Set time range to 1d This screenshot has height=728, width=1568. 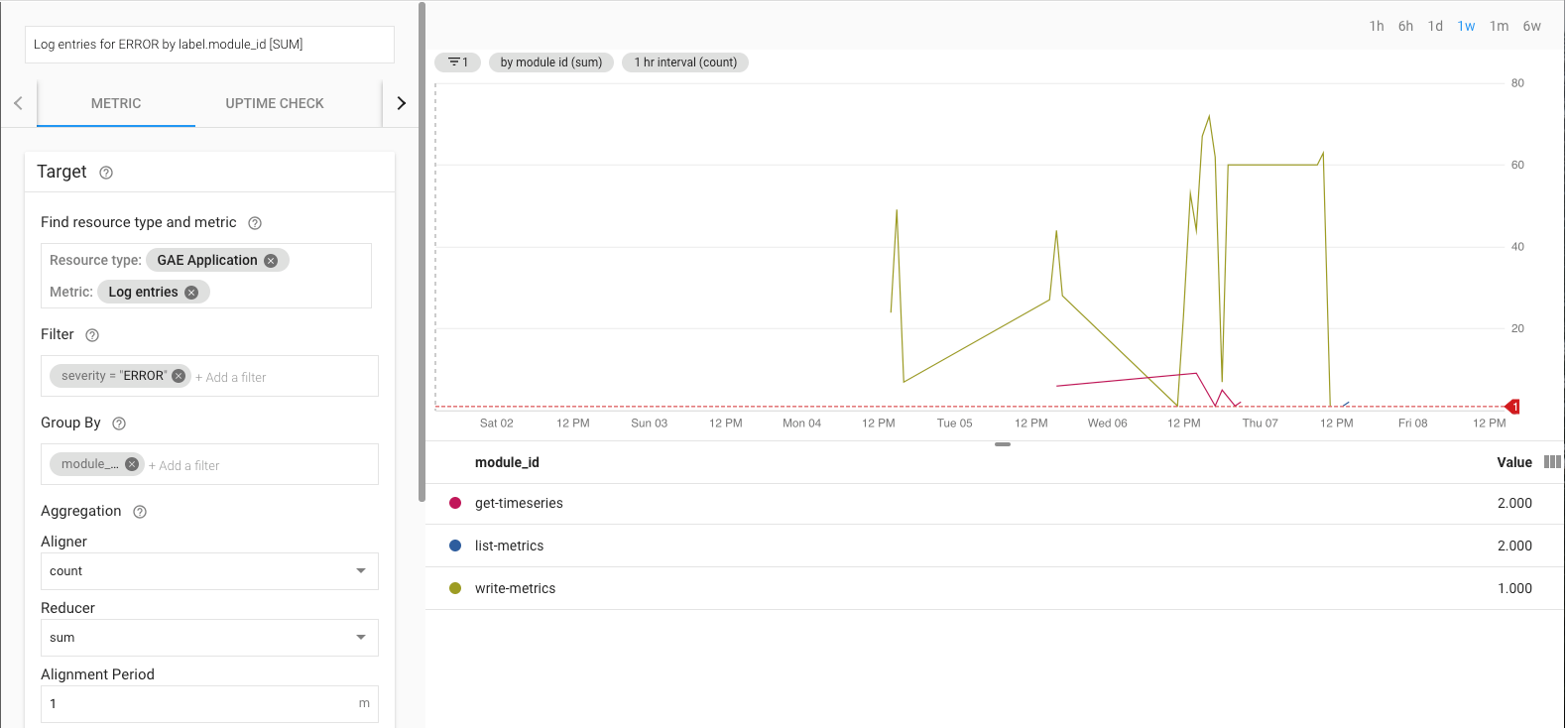tap(1435, 26)
